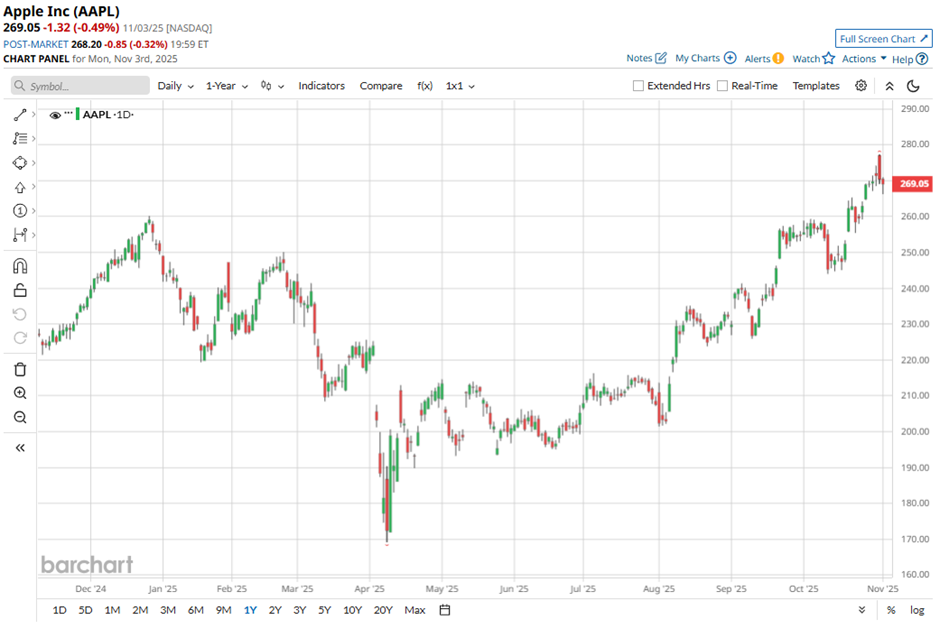Viewport: 940px width, 629px height.
Task: Click the Watch star icon
Action: (x=828, y=58)
